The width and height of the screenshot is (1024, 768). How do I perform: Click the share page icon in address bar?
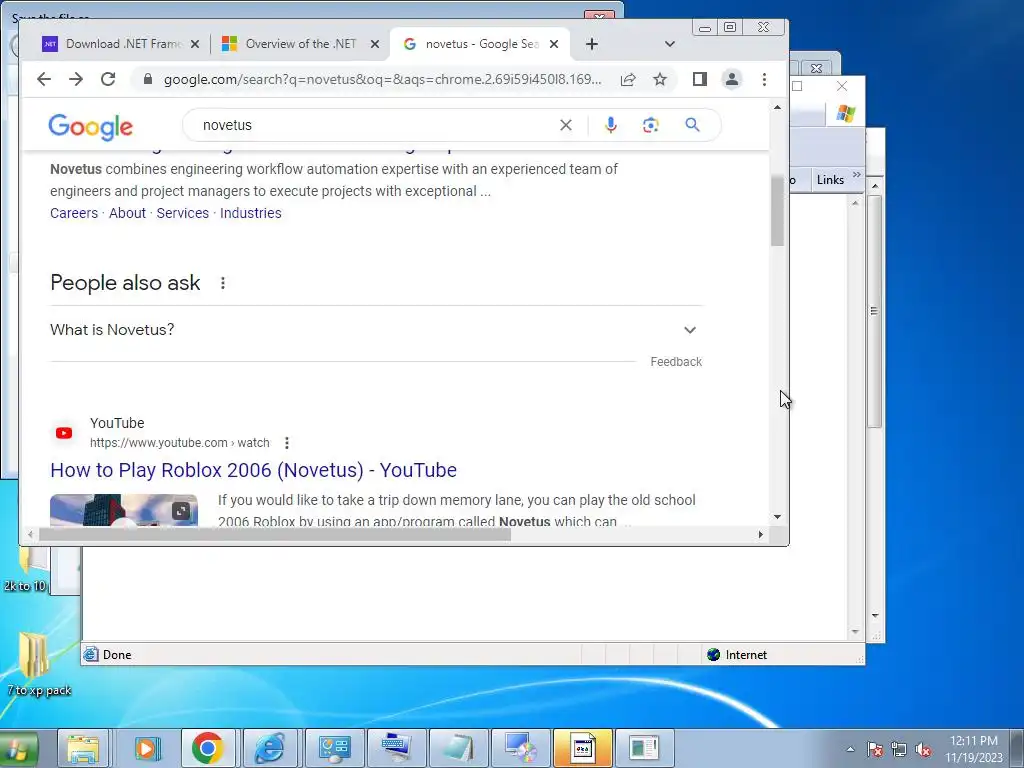pos(628,79)
